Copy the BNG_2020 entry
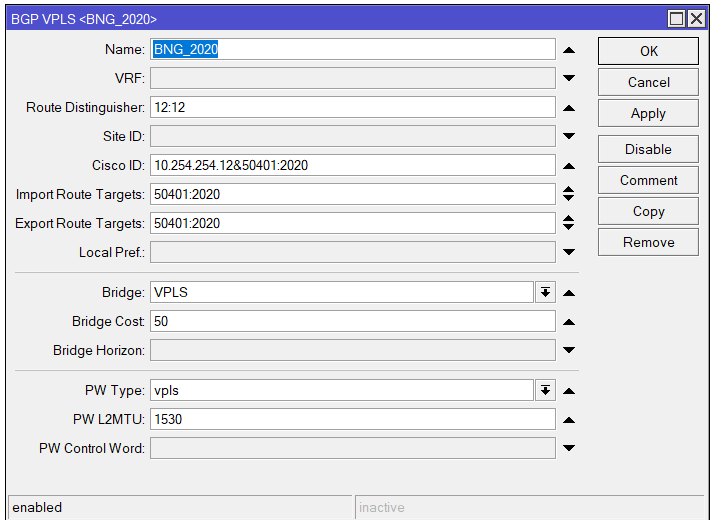Viewport: 728px width, 520px height. (648, 211)
